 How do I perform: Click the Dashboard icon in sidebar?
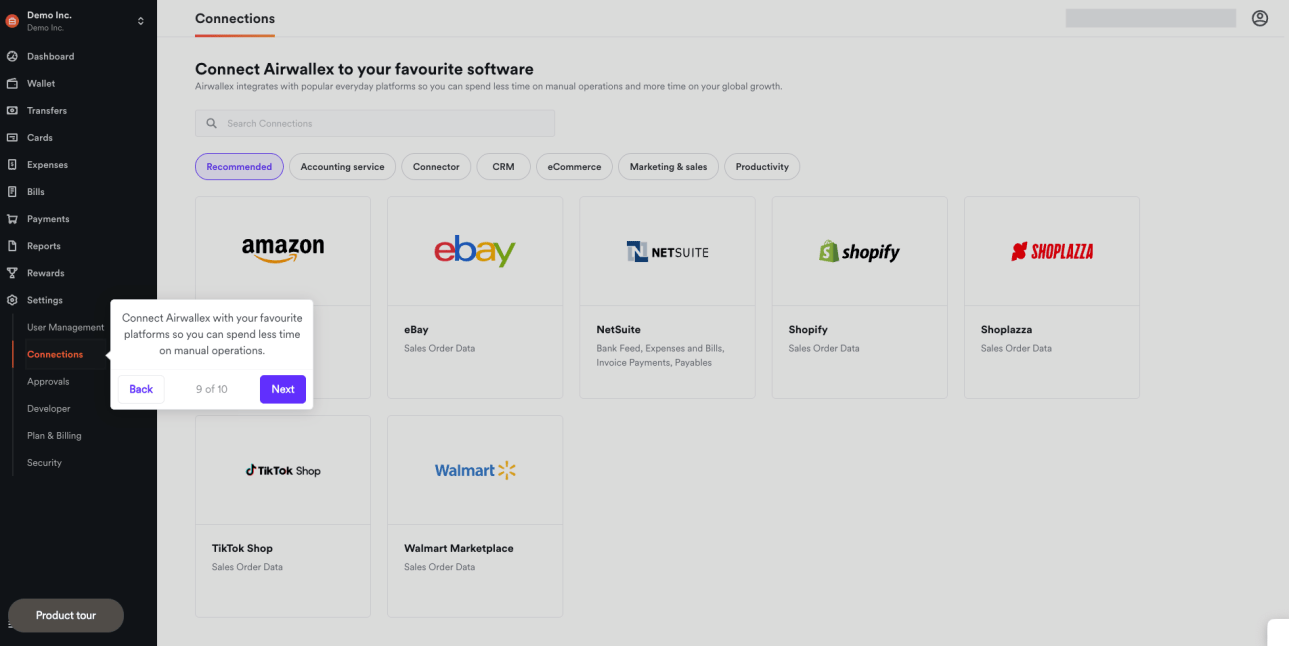12,56
